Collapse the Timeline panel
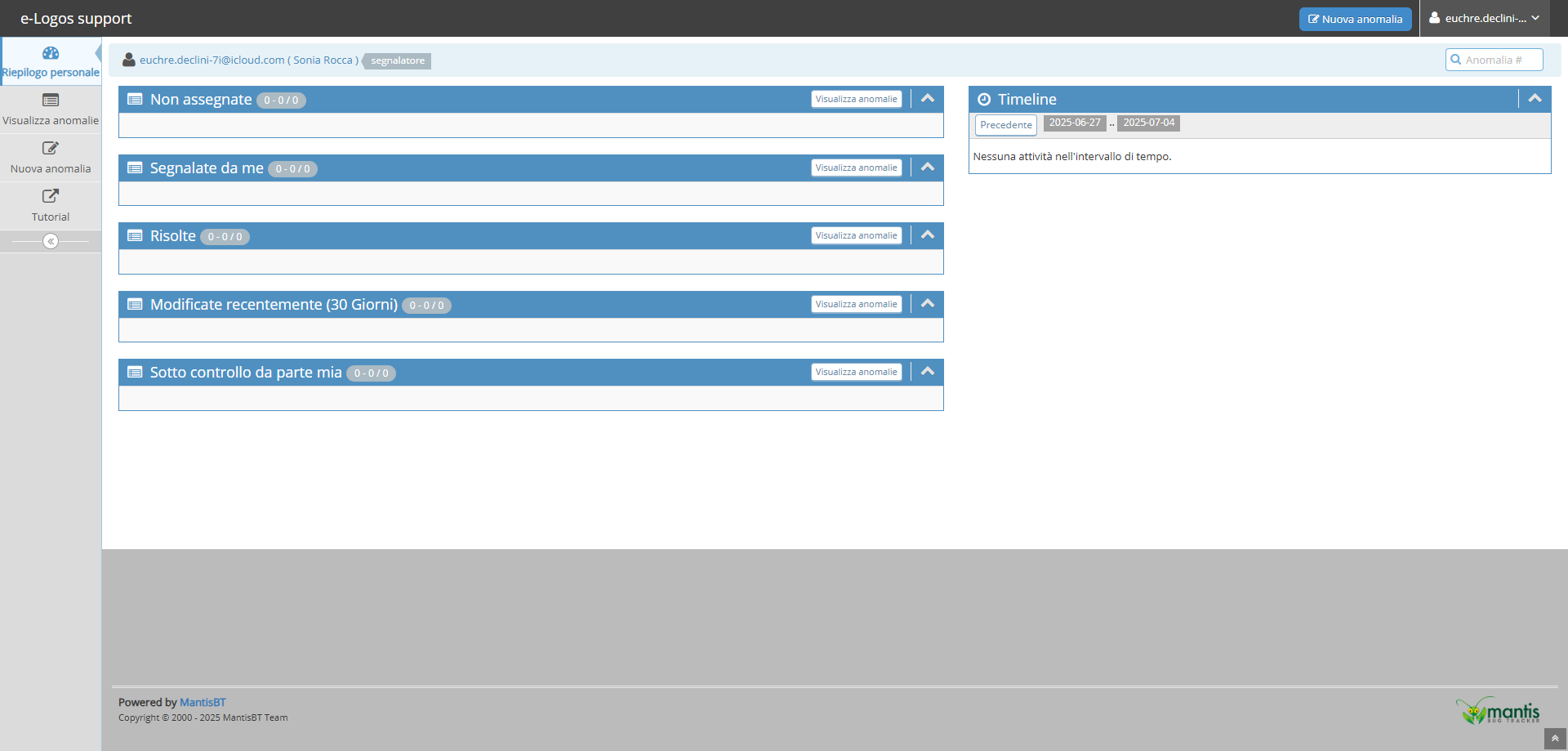The width and height of the screenshot is (1568, 751). pyautogui.click(x=1535, y=99)
